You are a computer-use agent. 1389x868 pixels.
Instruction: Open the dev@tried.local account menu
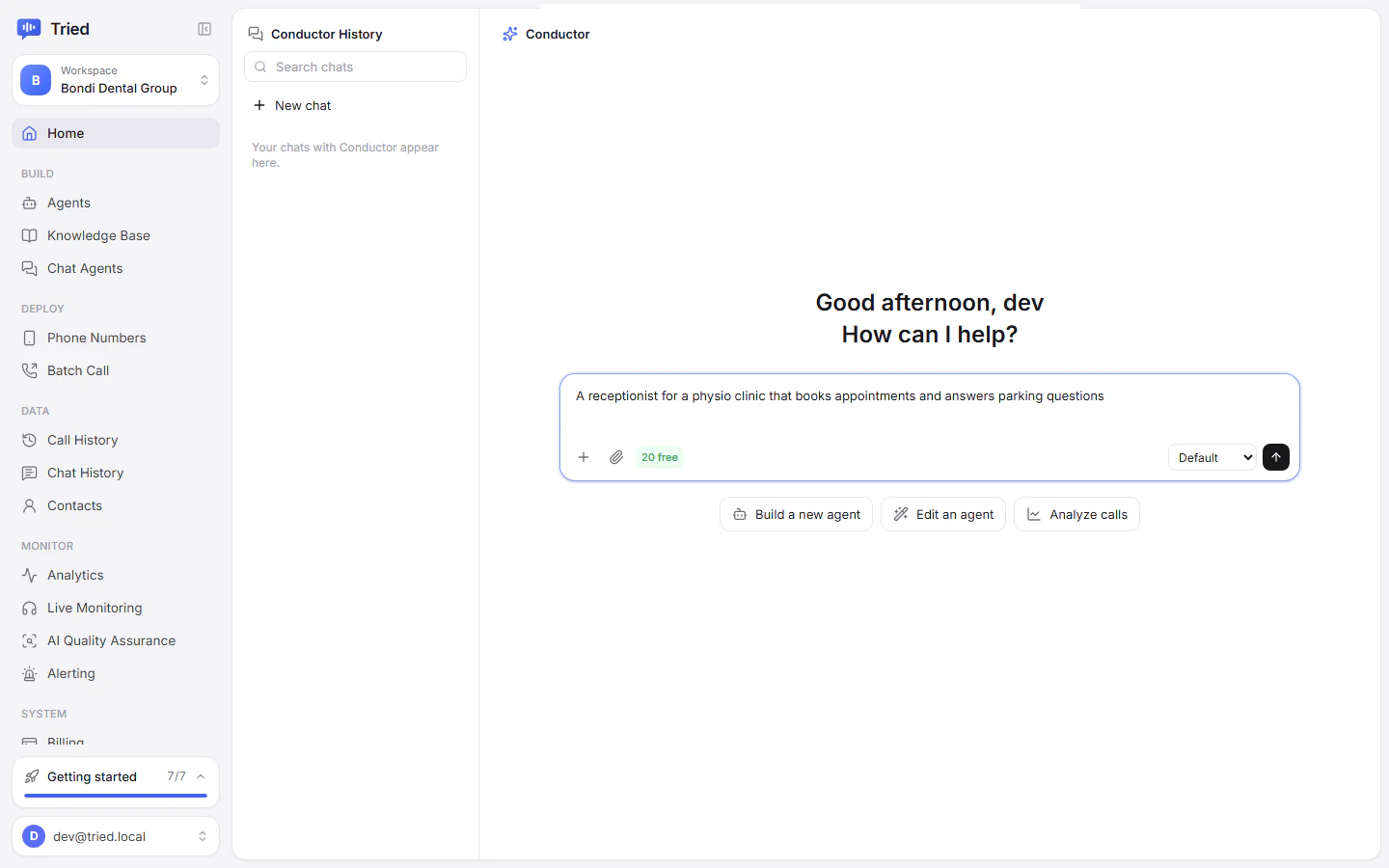coord(116,836)
